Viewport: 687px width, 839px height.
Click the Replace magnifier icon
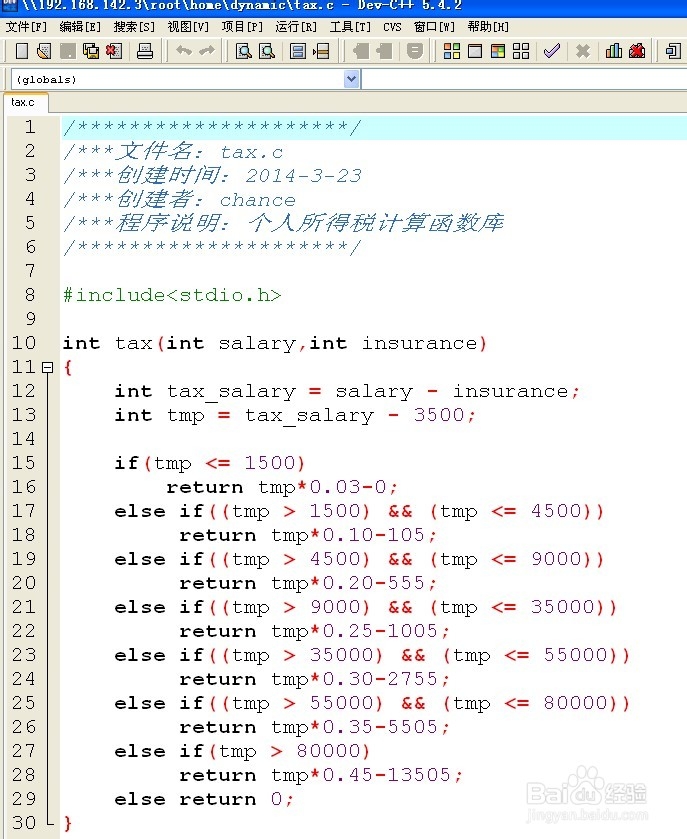(x=266, y=51)
